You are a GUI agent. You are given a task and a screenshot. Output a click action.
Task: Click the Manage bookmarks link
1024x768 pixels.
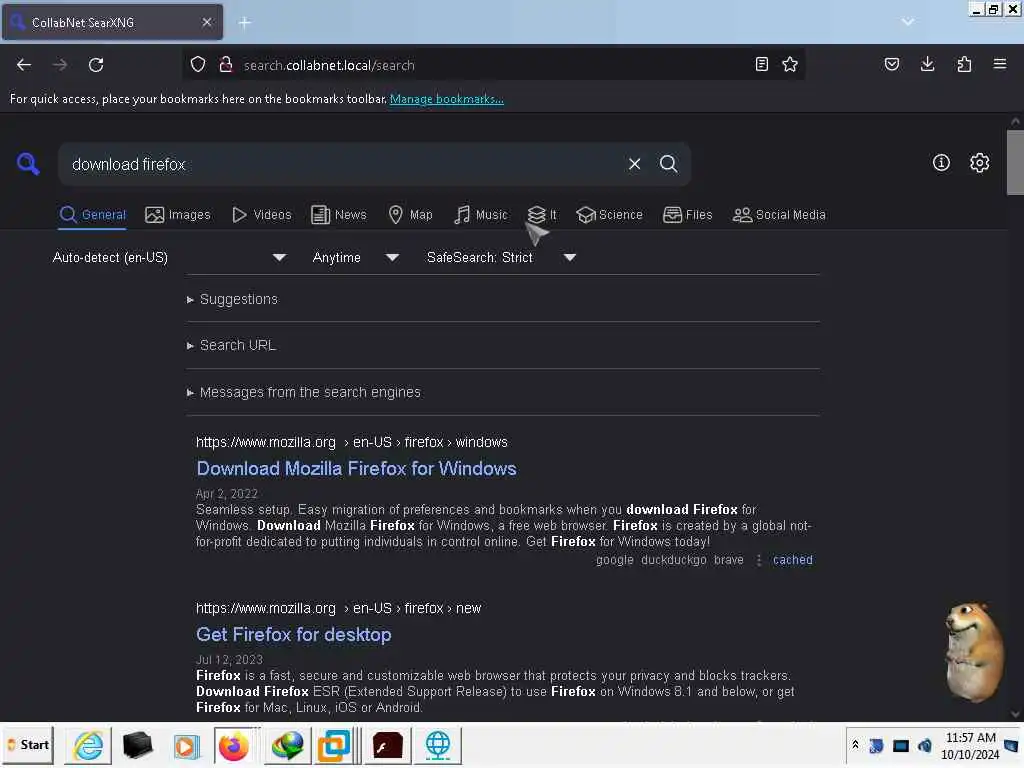coord(447,99)
